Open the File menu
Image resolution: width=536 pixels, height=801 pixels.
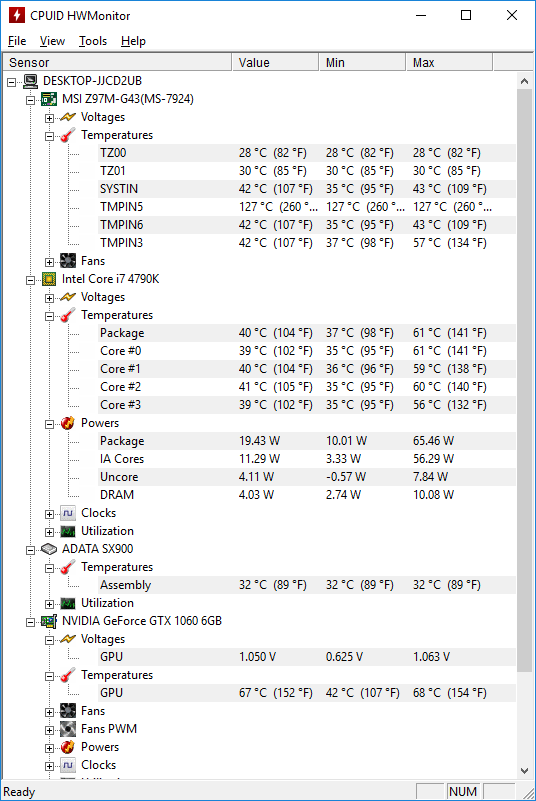tap(17, 41)
